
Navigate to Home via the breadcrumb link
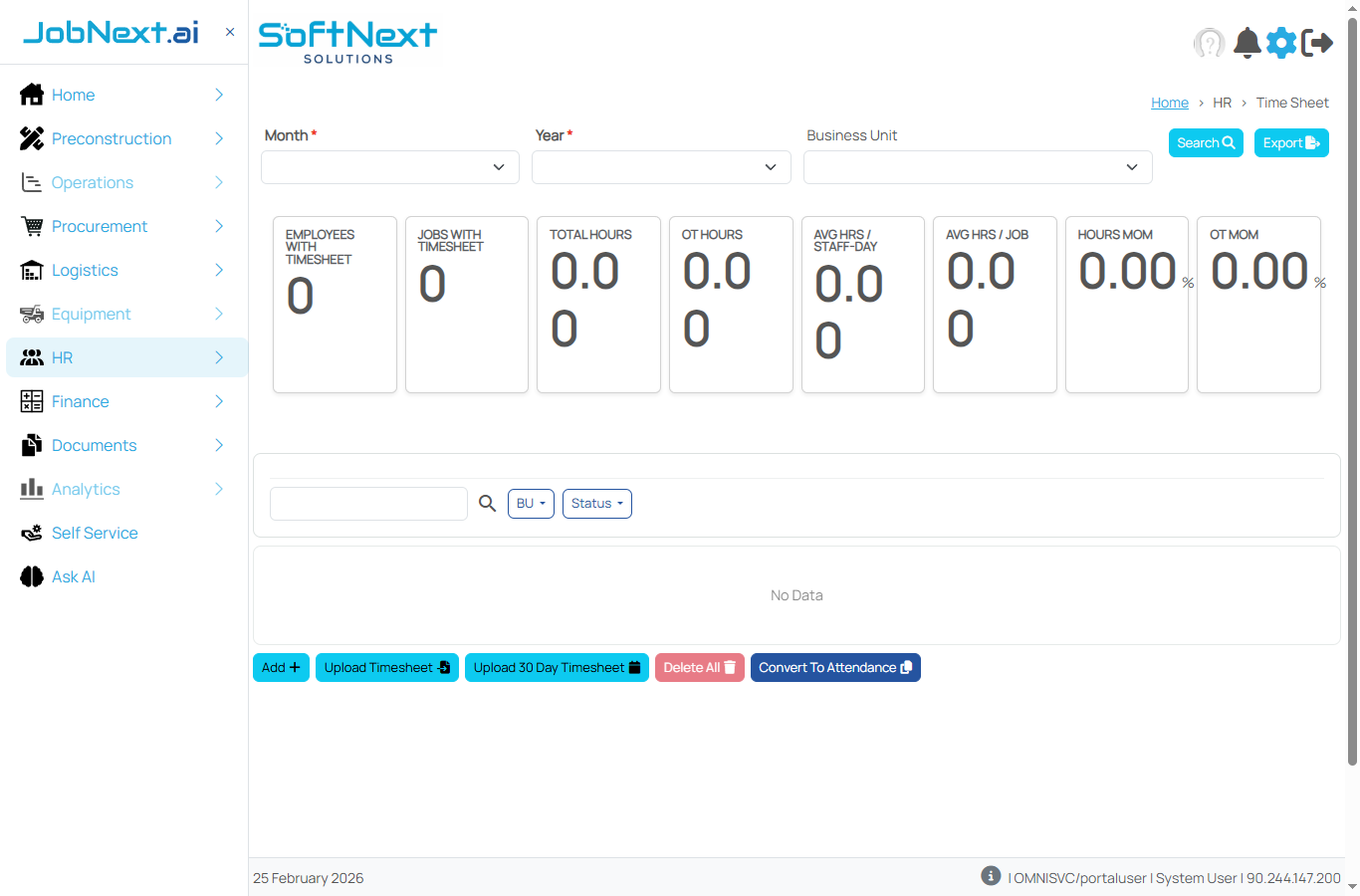click(x=1169, y=102)
